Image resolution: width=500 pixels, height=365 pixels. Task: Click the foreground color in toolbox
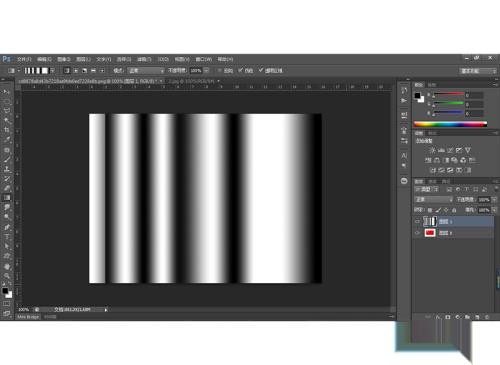[5, 291]
